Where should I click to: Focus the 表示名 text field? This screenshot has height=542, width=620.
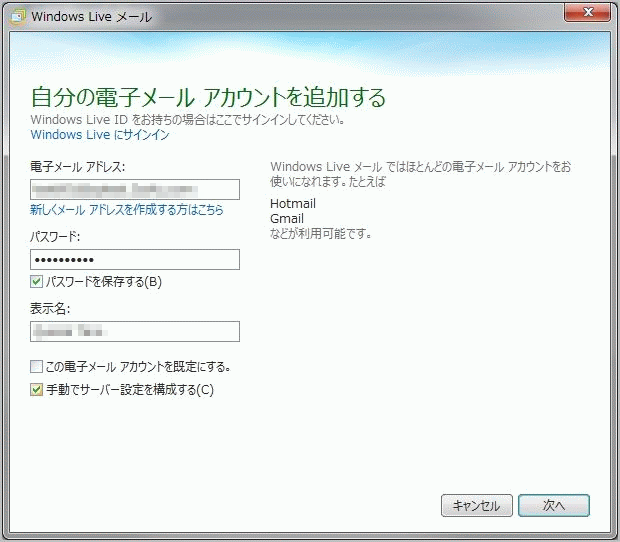click(135, 331)
